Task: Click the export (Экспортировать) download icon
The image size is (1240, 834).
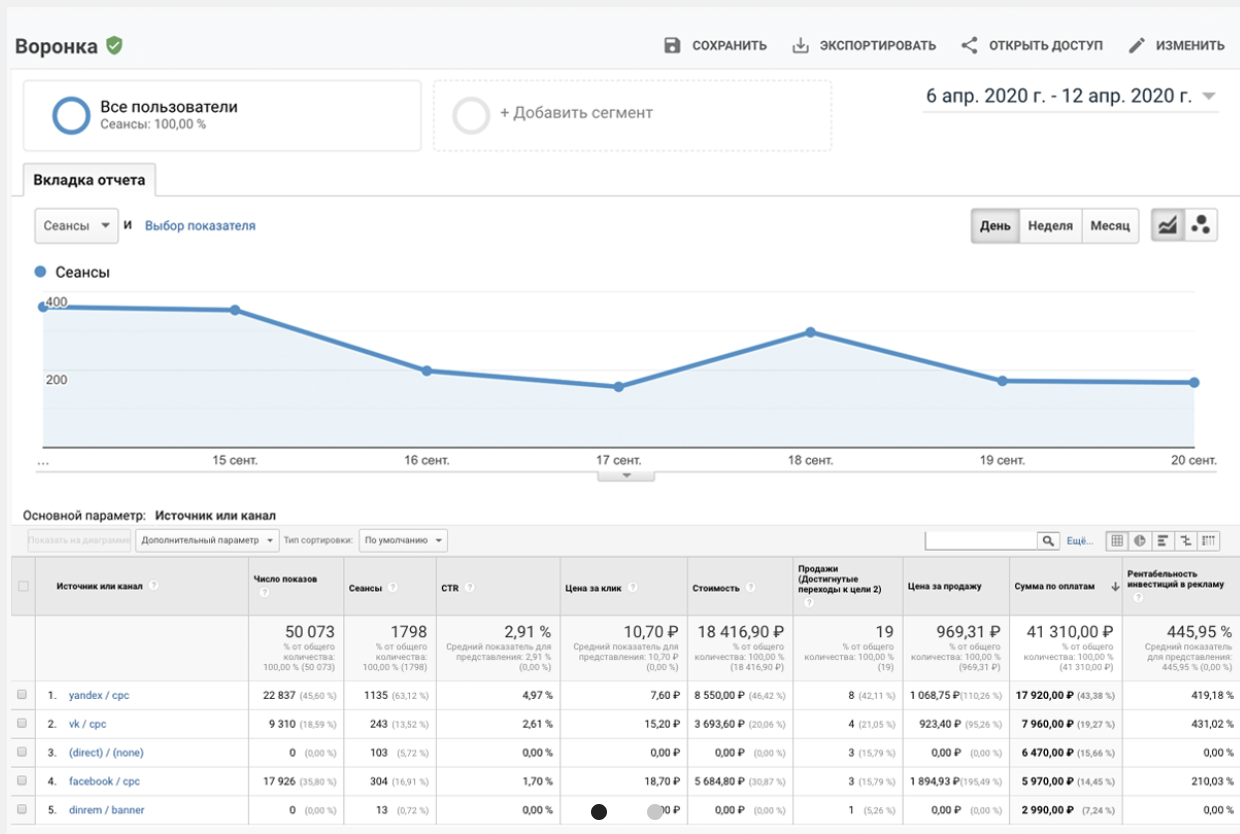Action: click(x=800, y=45)
